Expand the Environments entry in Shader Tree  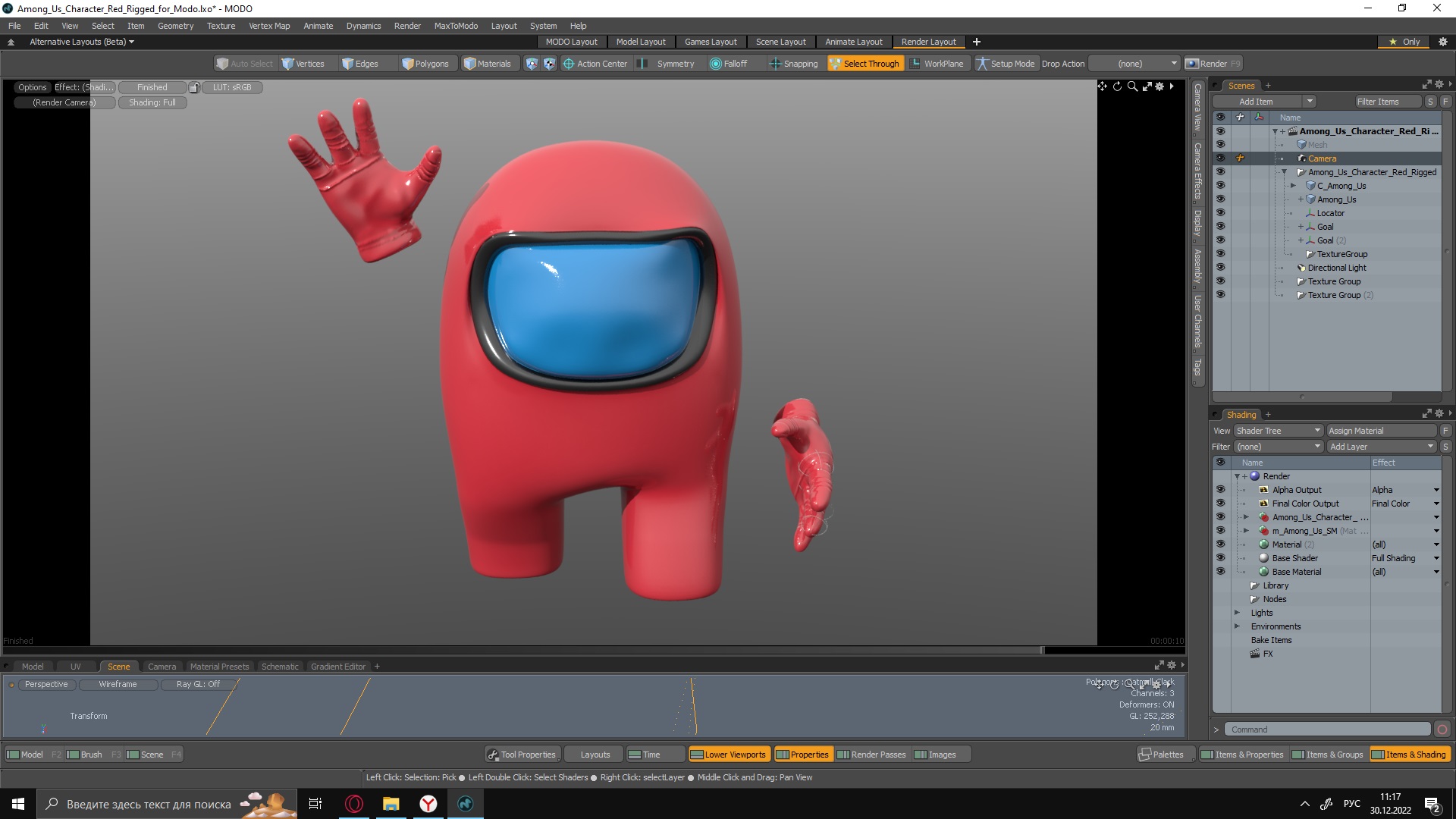pos(1237,626)
